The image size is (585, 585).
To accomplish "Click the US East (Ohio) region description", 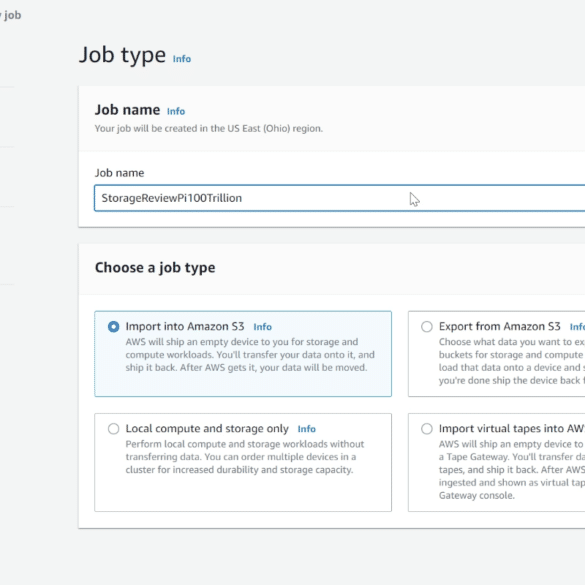I will pyautogui.click(x=209, y=128).
